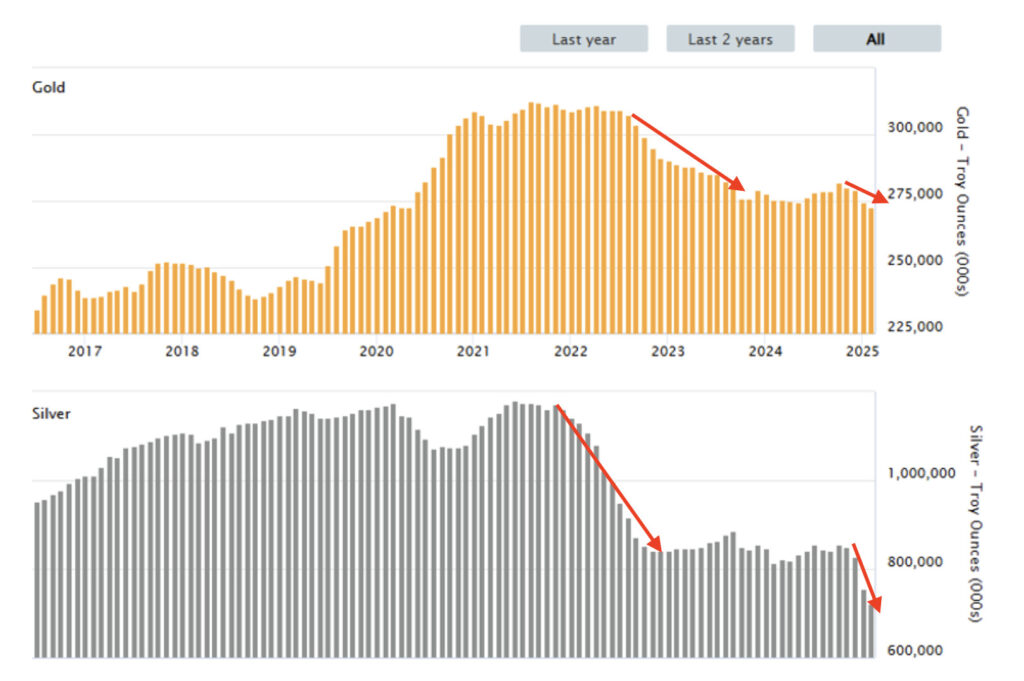The height and width of the screenshot is (681, 1024).
Task: Click the 2023 x-axis year label
Action: coord(668,351)
